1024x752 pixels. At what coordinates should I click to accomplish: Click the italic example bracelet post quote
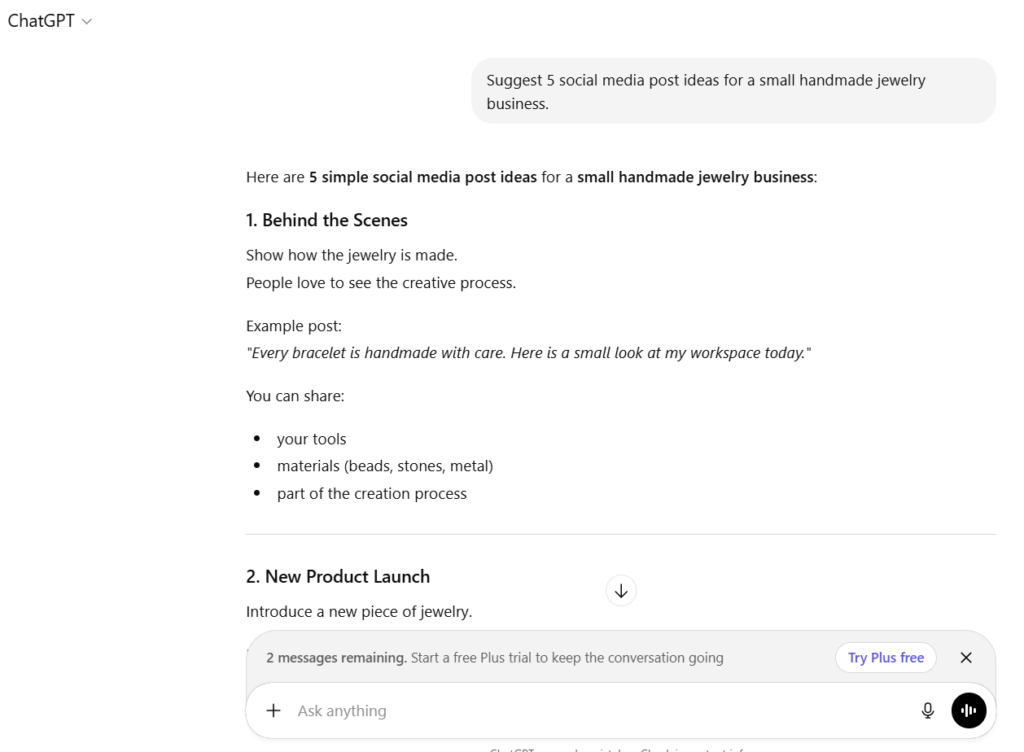528,354
